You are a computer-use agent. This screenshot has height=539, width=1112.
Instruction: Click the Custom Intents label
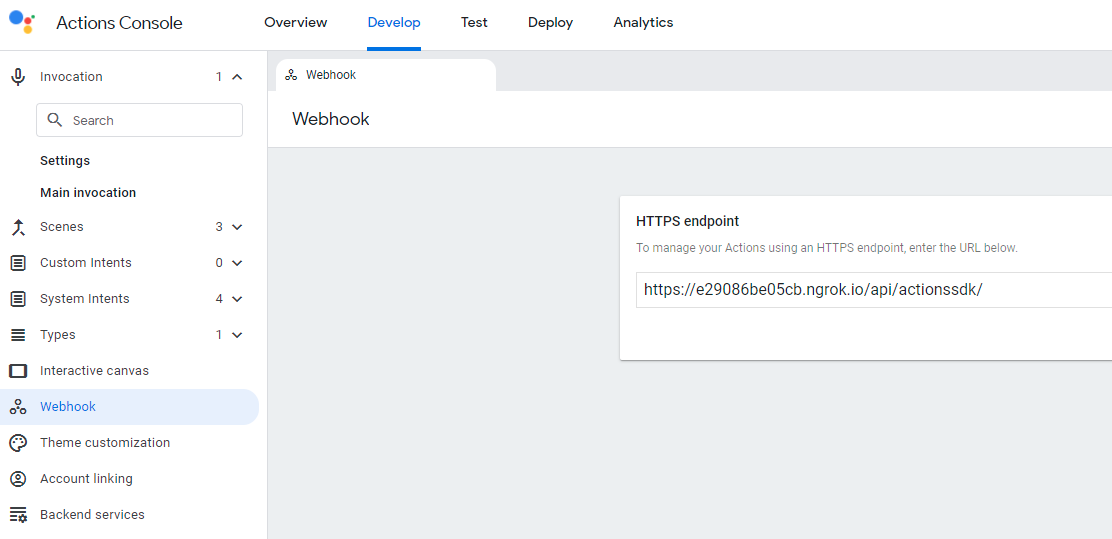86,263
